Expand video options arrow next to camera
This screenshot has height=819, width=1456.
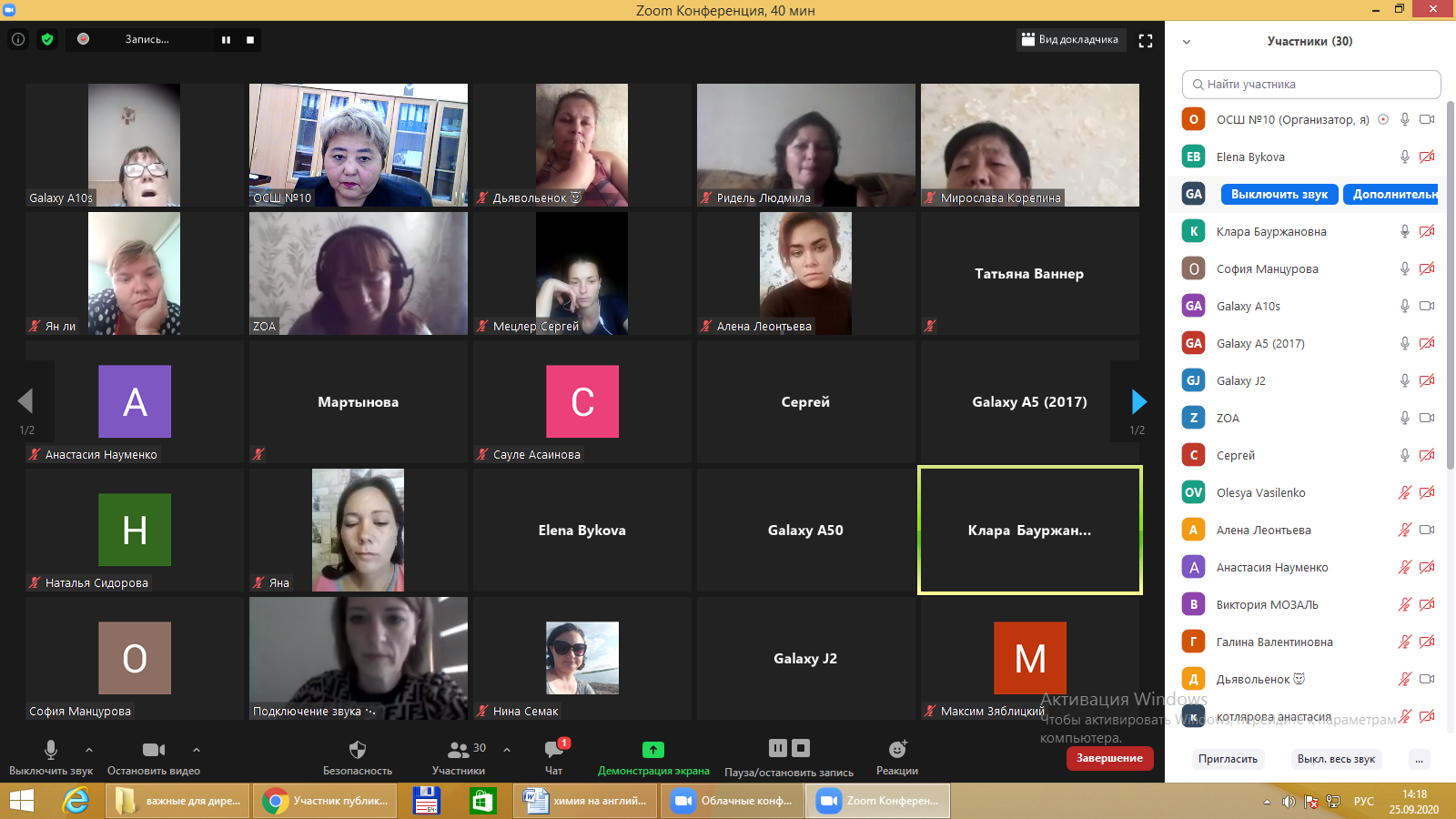(x=197, y=750)
